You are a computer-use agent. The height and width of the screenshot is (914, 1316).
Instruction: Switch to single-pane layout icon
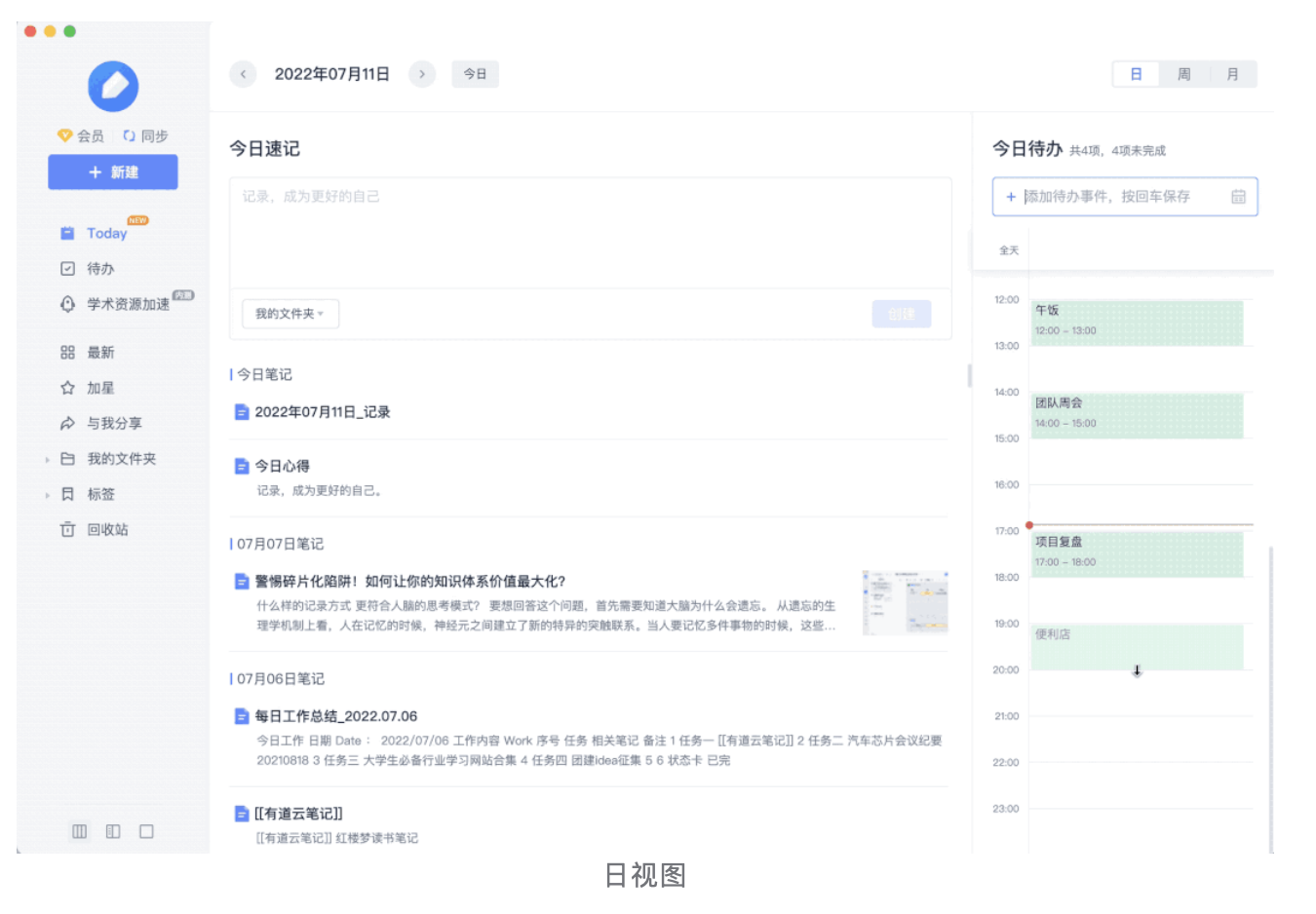coord(146,831)
